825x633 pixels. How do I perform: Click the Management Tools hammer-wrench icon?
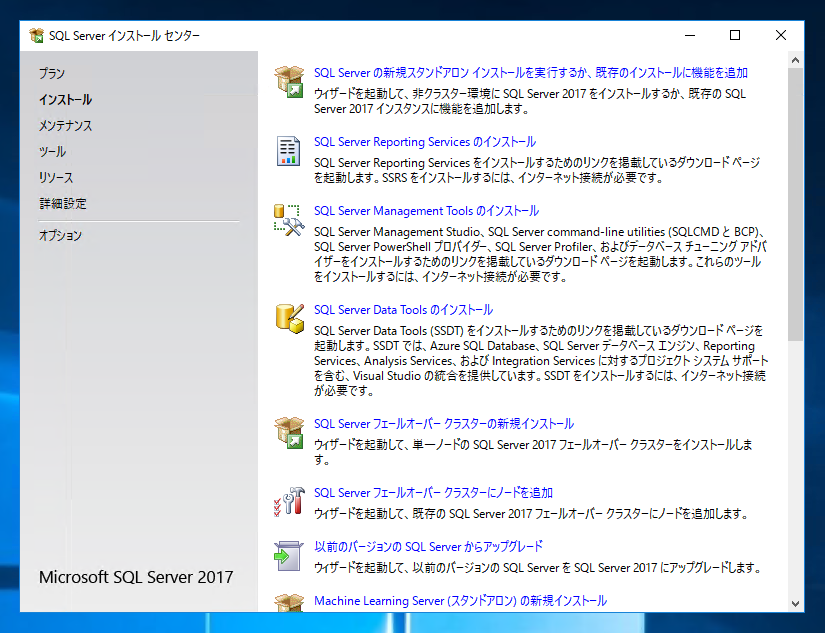(289, 220)
